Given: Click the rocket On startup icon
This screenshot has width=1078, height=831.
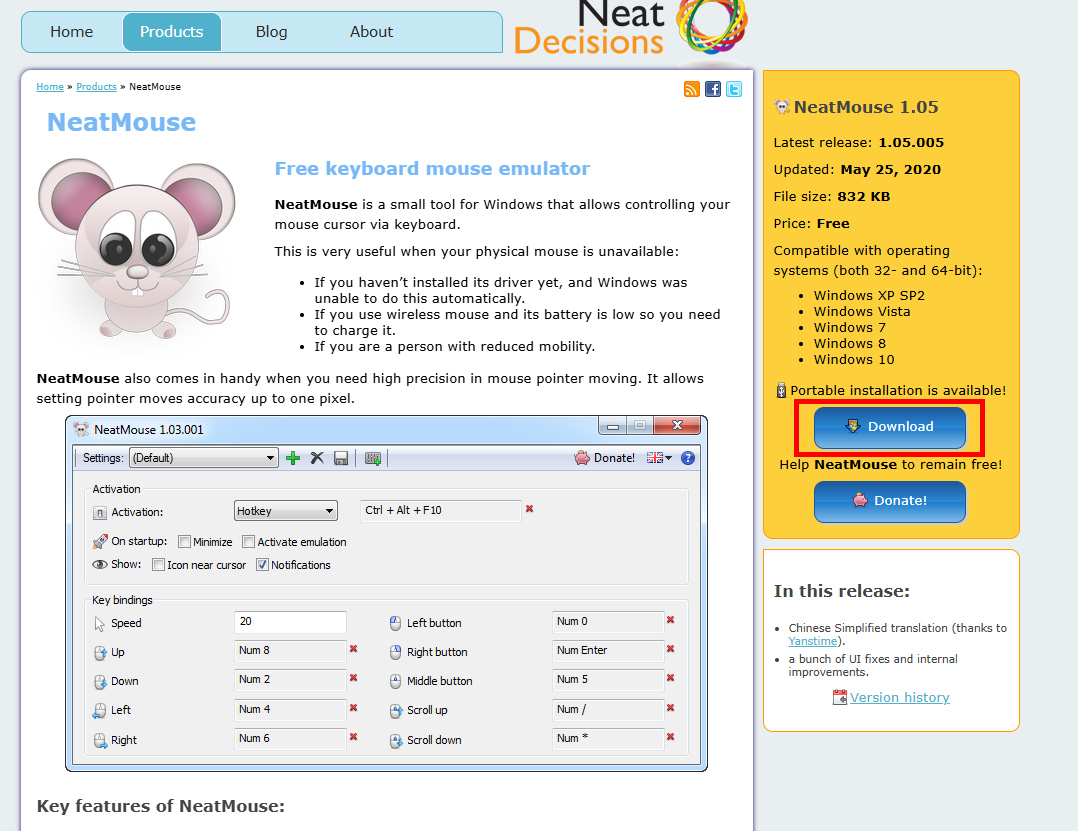Looking at the screenshot, I should 100,542.
